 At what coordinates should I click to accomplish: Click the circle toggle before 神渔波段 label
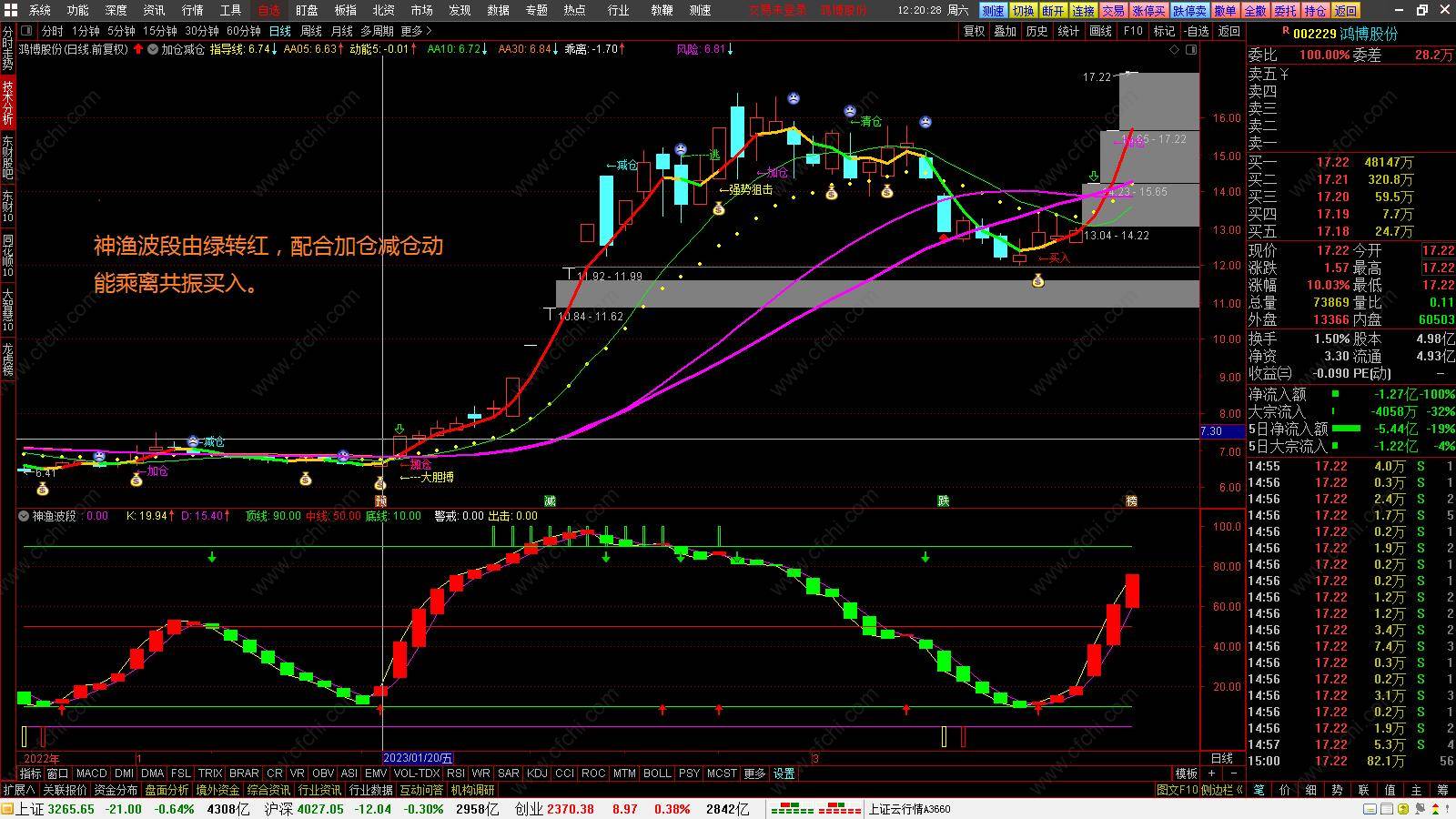24,516
